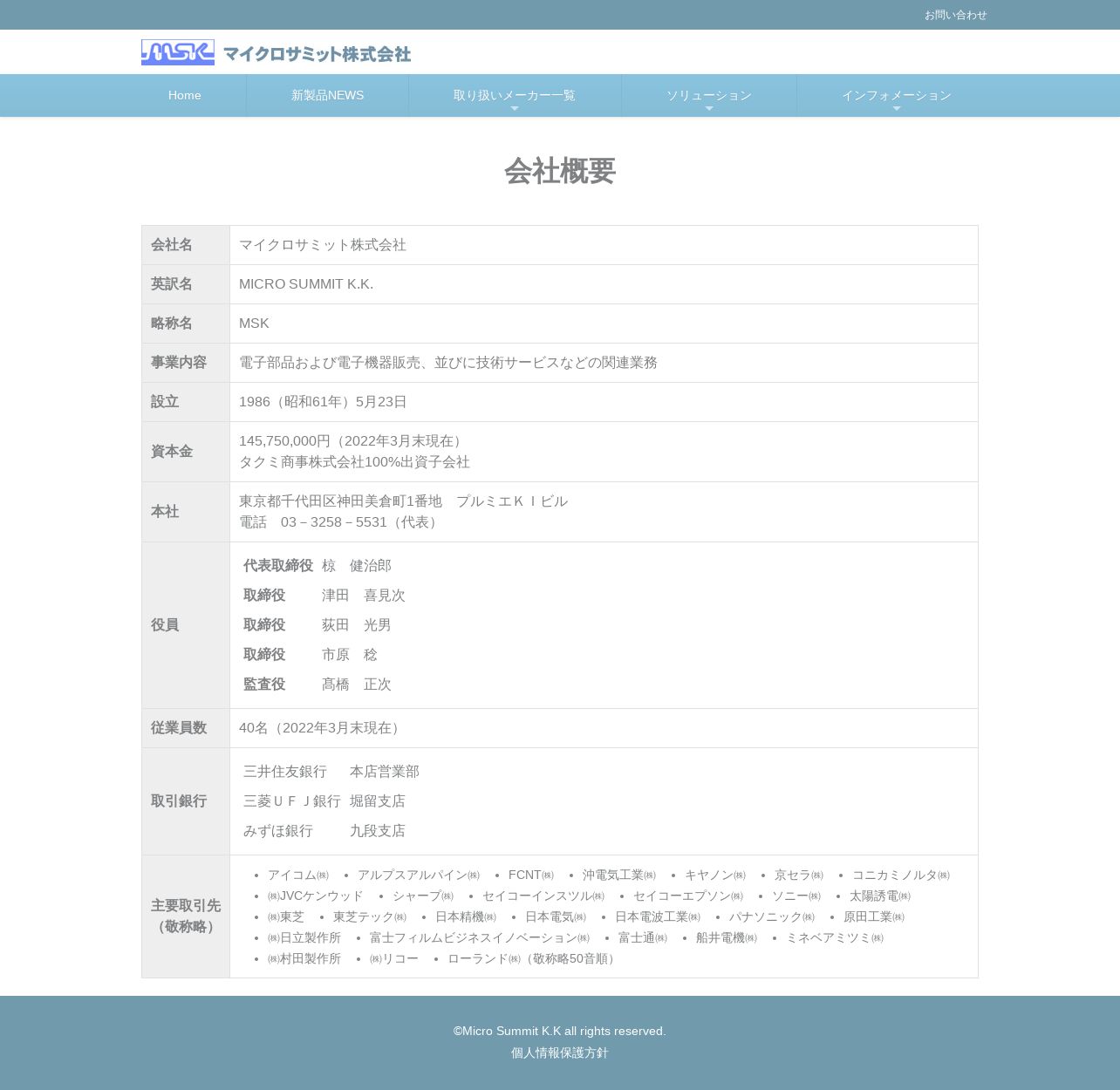Click the みずほ銀行 bank name

[278, 831]
